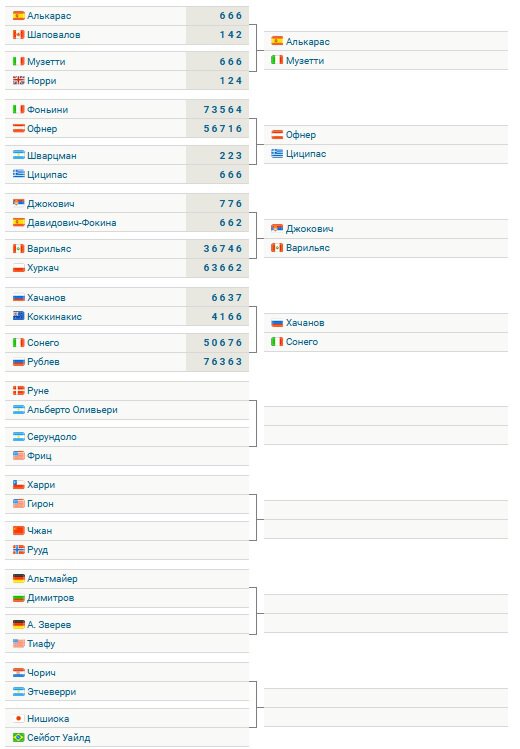Viewport: 520px width, 749px height.
Task: Click Хачанов in the second round column
Action: pyautogui.click(x=305, y=323)
